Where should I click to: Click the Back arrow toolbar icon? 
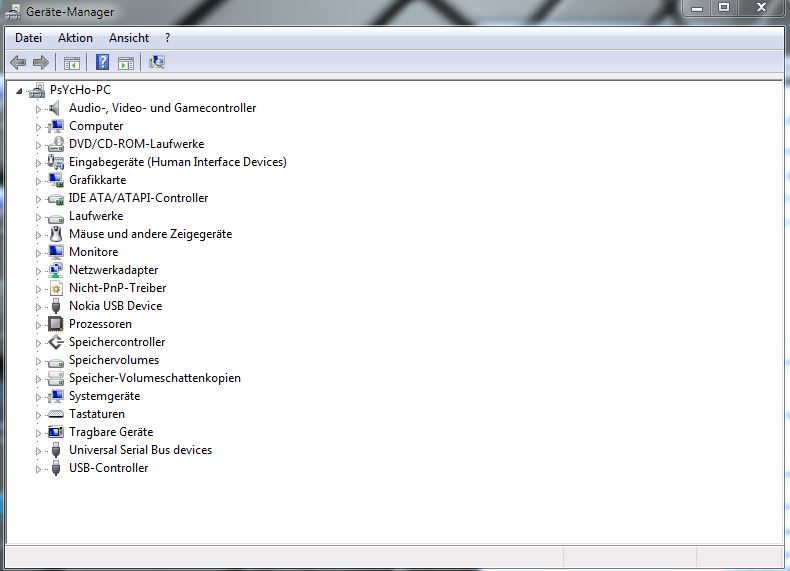click(x=18, y=62)
